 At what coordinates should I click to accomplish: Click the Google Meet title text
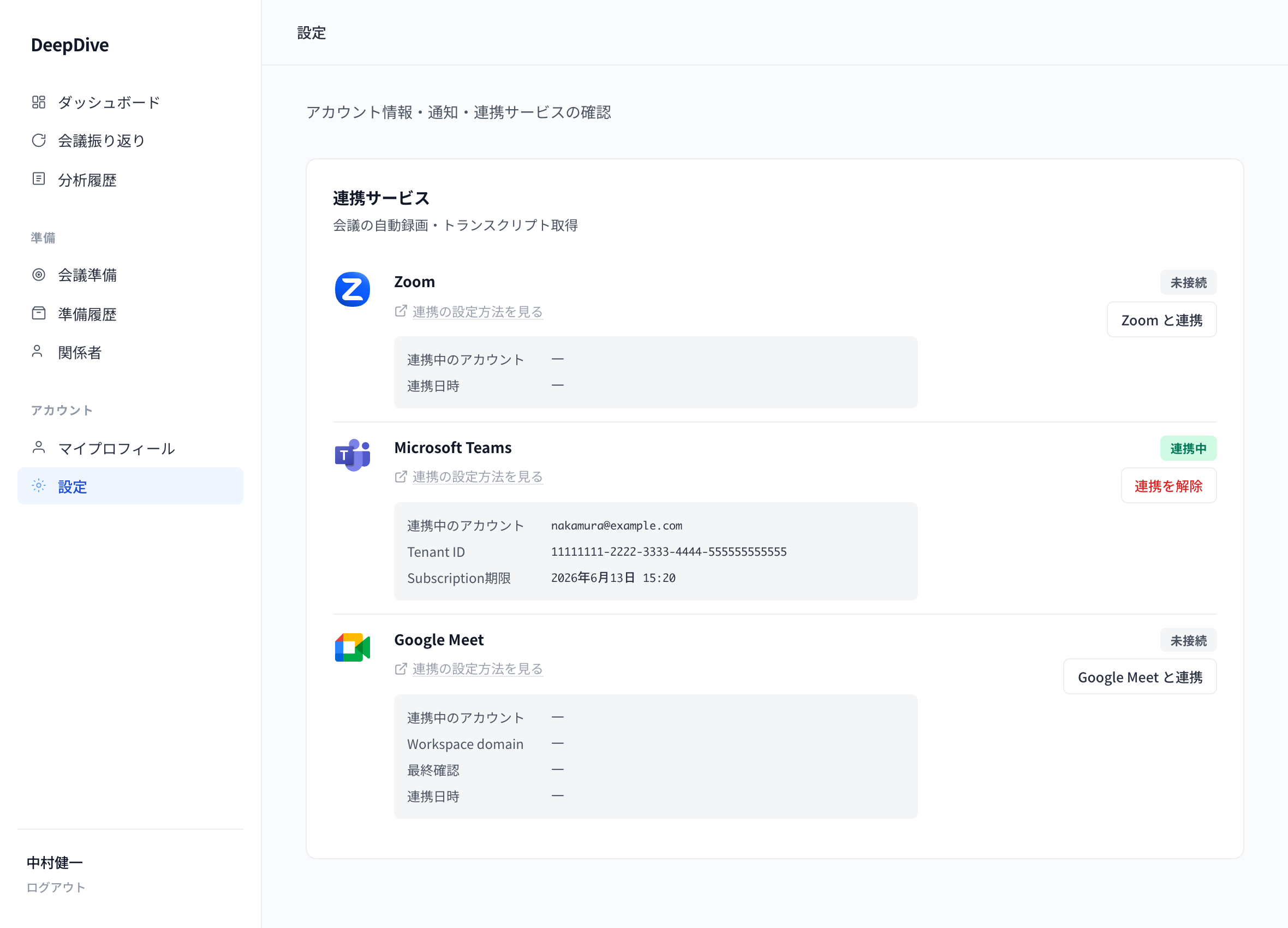pos(439,639)
